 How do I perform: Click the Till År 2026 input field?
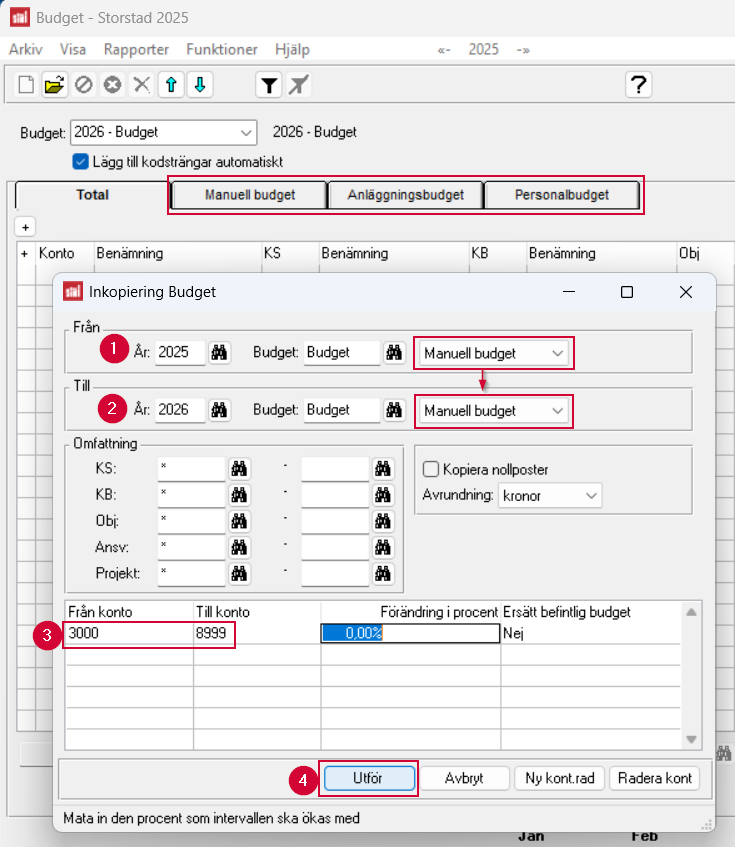tap(180, 410)
